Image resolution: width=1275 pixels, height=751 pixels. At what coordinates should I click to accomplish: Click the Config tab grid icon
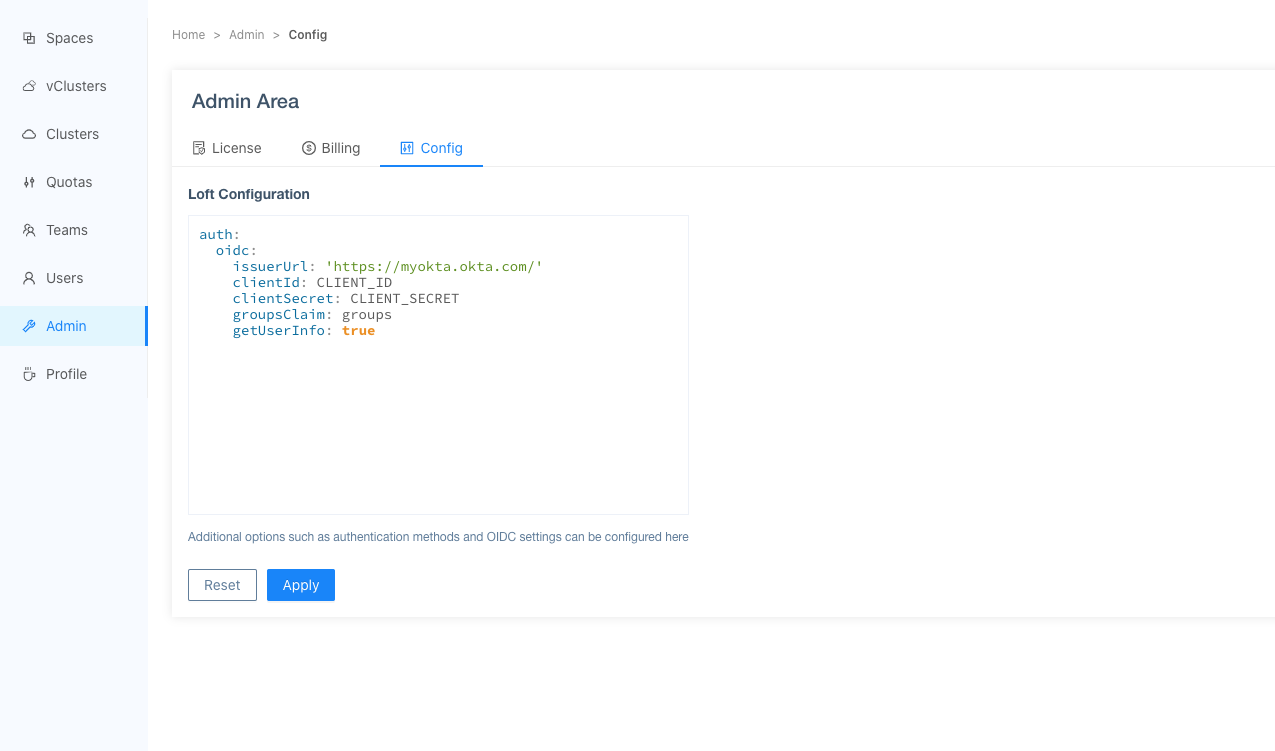(x=406, y=147)
